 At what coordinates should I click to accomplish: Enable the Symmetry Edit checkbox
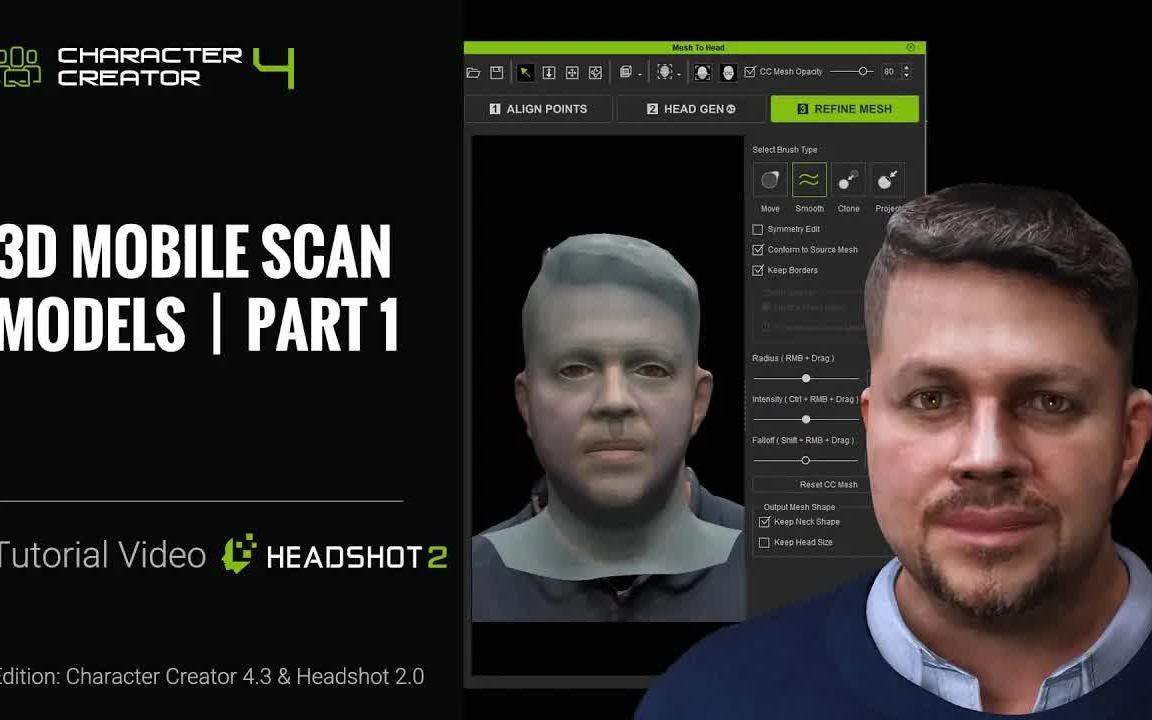[x=757, y=230]
